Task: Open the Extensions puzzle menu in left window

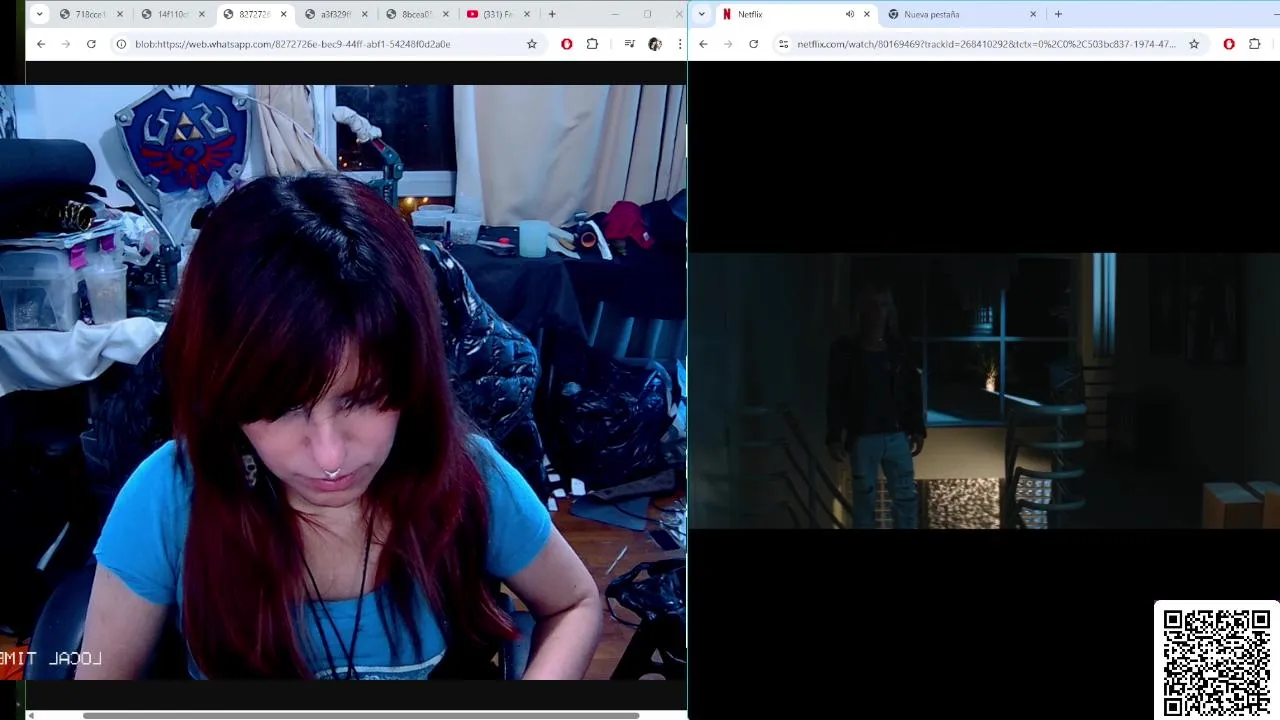Action: point(592,44)
